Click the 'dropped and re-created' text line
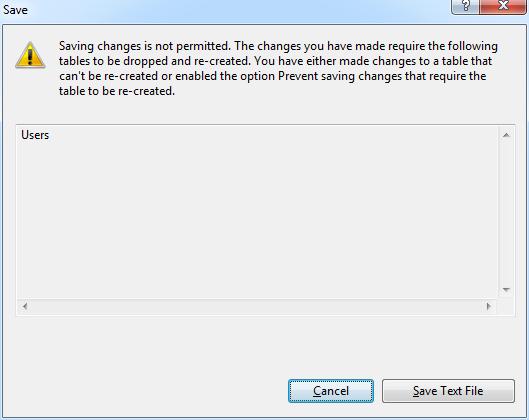This screenshot has height=420, width=529. point(185,61)
